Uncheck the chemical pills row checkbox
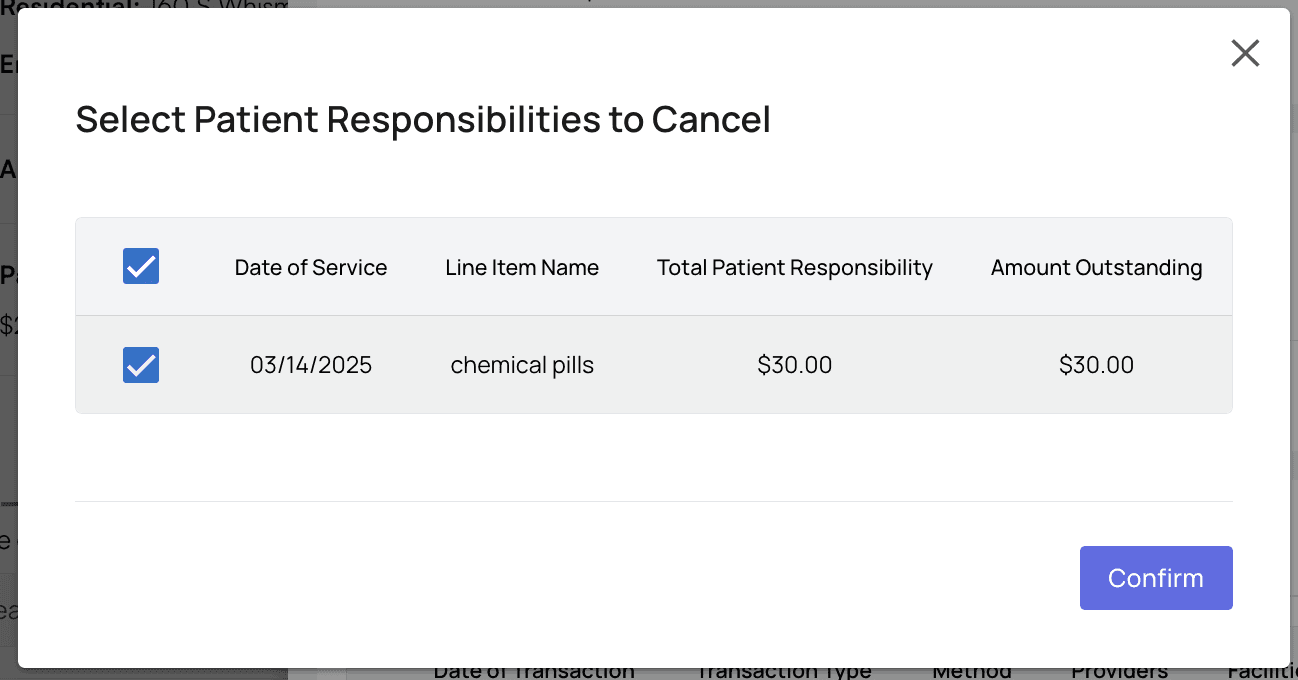1298x680 pixels. 141,365
